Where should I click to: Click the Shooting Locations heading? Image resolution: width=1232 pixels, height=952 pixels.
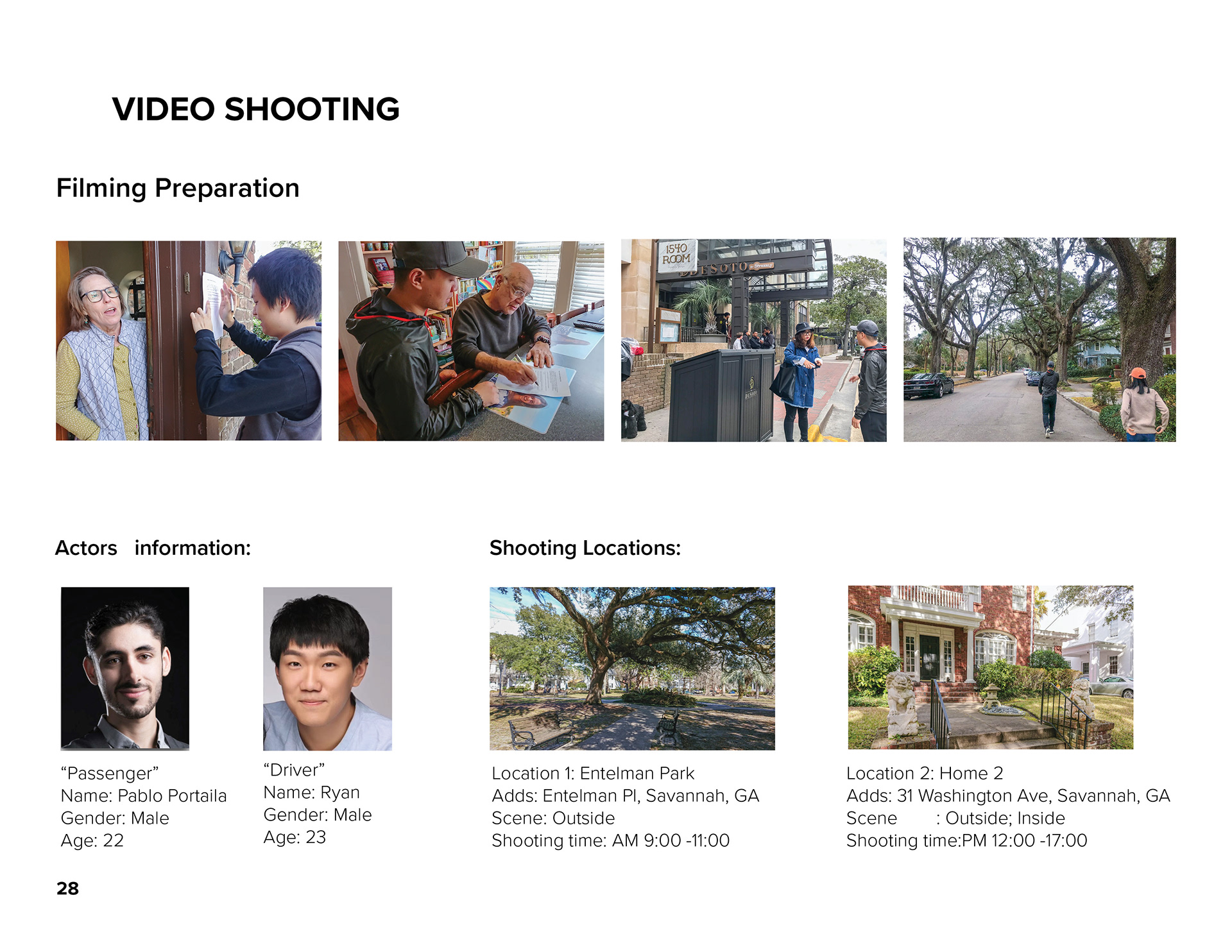(x=585, y=548)
